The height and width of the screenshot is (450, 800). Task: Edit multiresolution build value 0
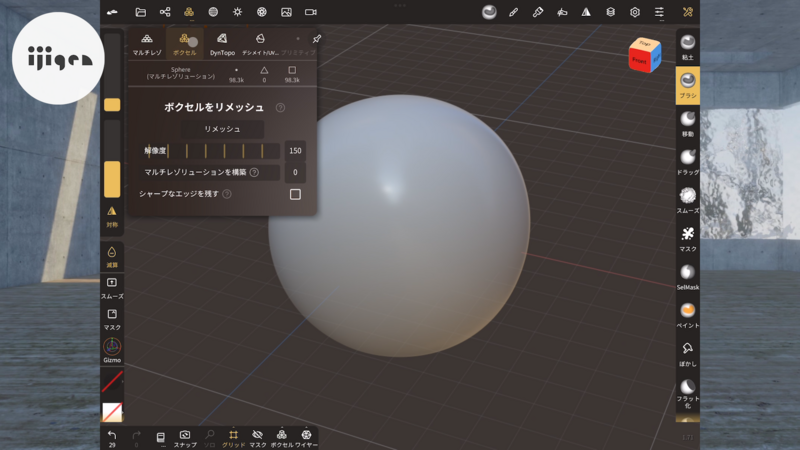(295, 172)
